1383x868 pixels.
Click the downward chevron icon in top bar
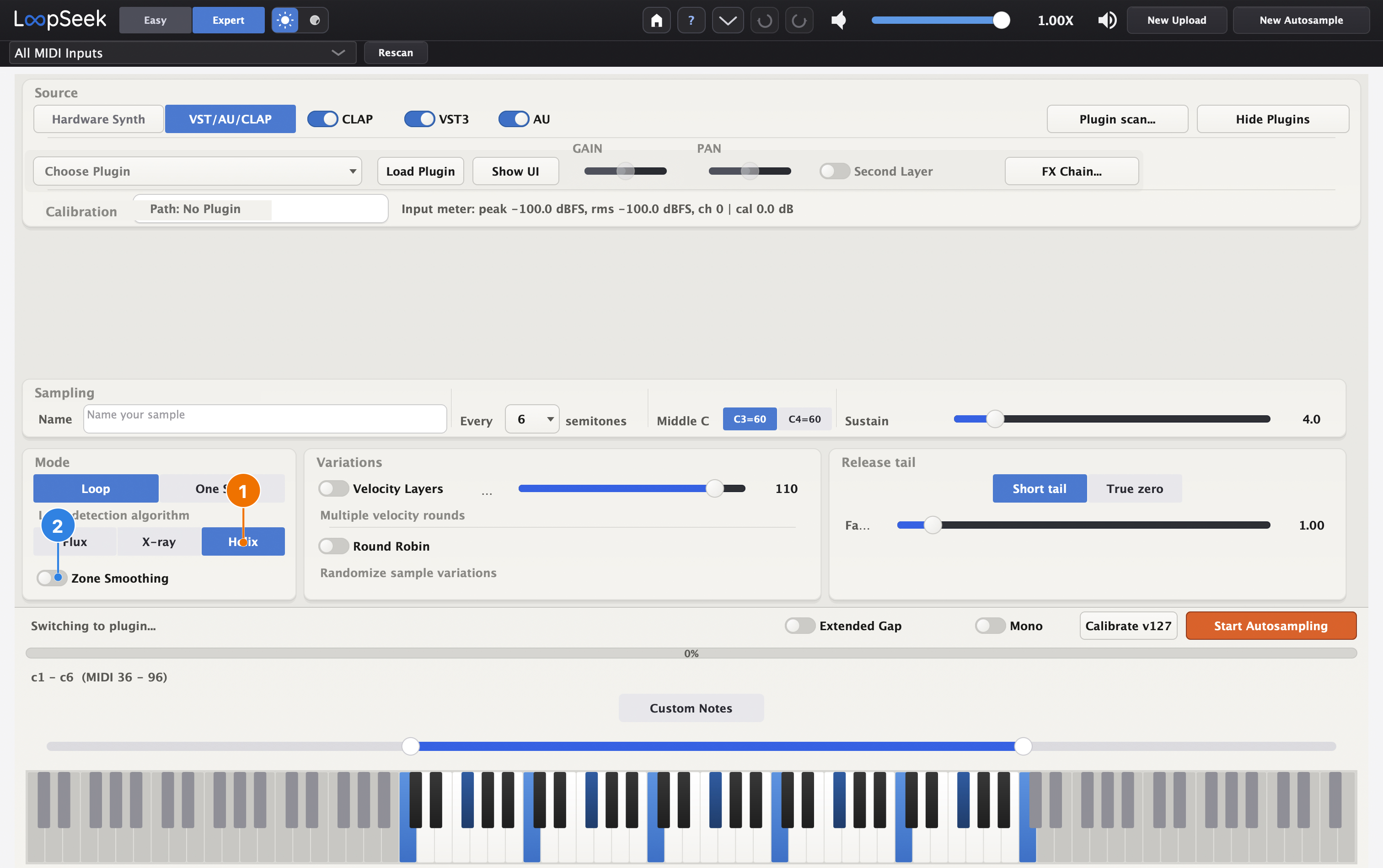click(x=728, y=21)
